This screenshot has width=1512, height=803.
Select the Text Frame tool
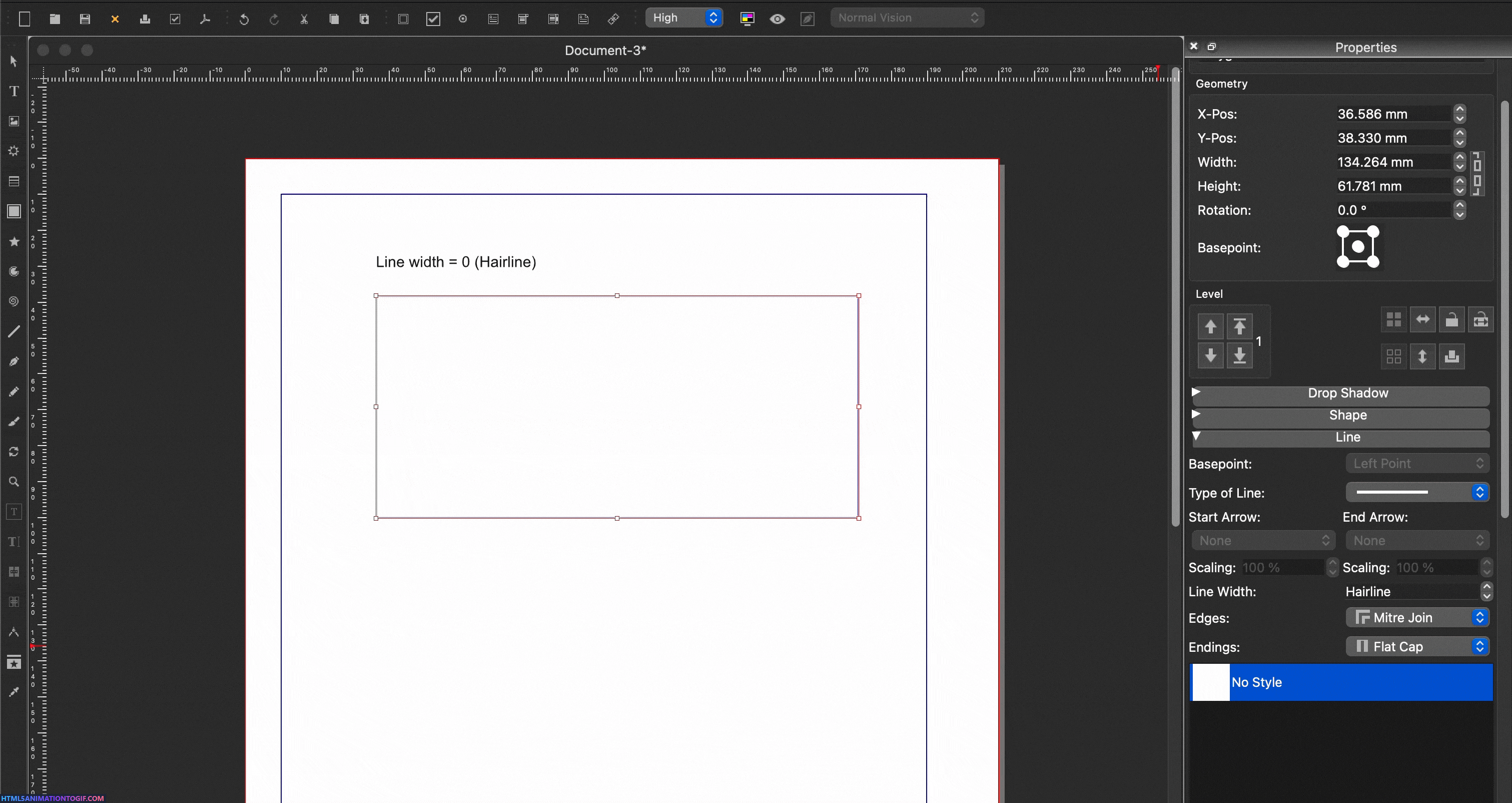pos(14,91)
